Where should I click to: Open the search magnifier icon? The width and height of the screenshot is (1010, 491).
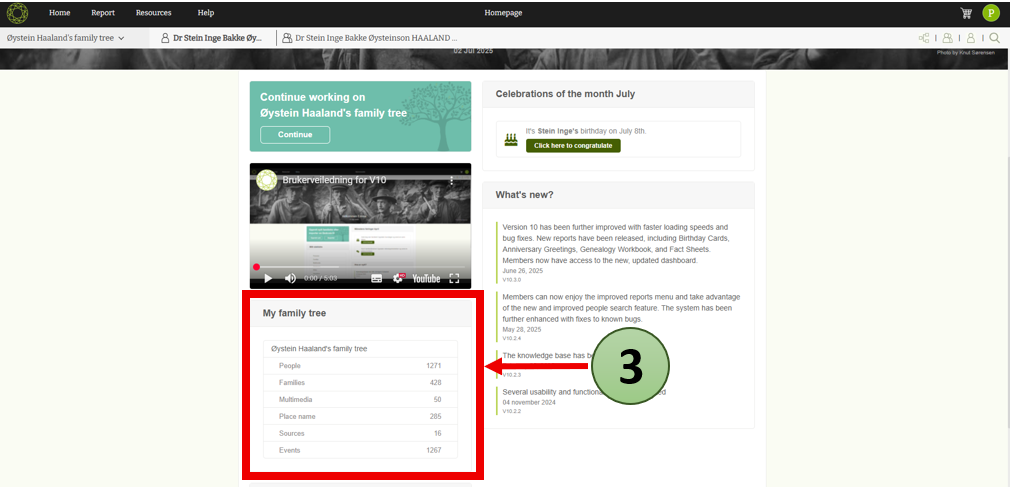click(x=993, y=38)
